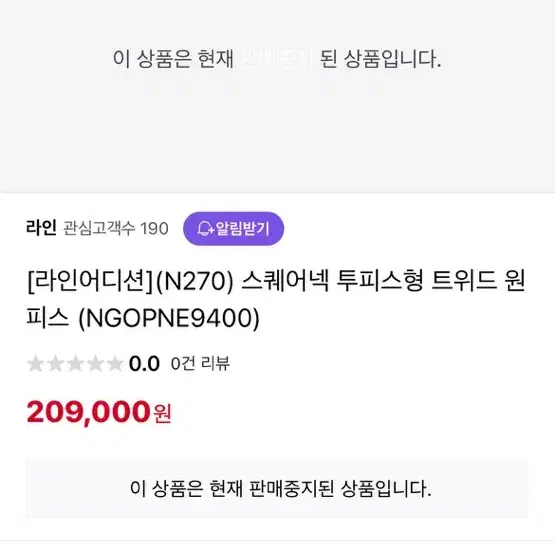Click the 판매중지된 상품입니다 notice banner below price
Viewport: 555px width, 555px height.
pyautogui.click(x=277, y=489)
